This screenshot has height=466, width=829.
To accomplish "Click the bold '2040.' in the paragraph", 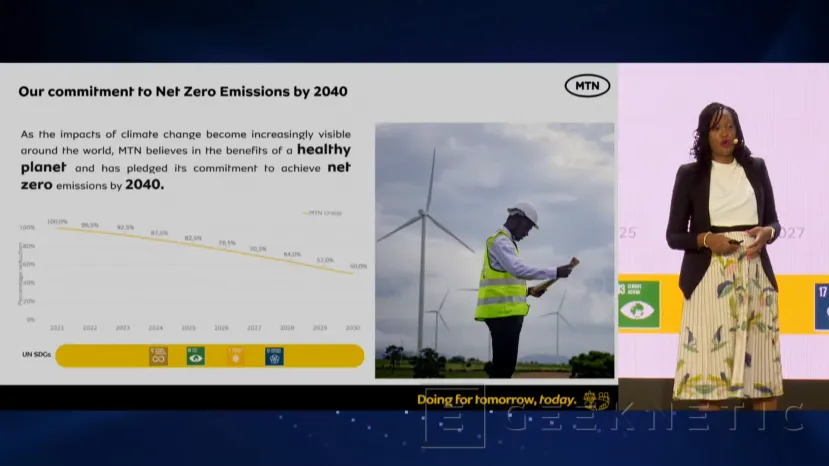I will (144, 185).
